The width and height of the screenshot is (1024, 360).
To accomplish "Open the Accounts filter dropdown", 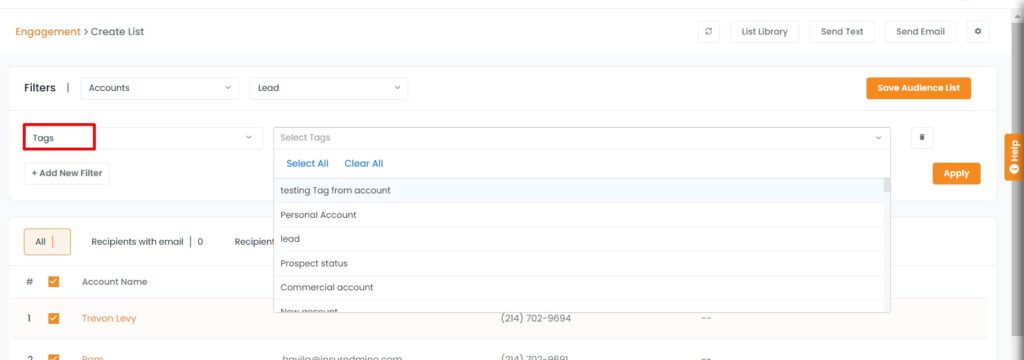I will [x=159, y=88].
